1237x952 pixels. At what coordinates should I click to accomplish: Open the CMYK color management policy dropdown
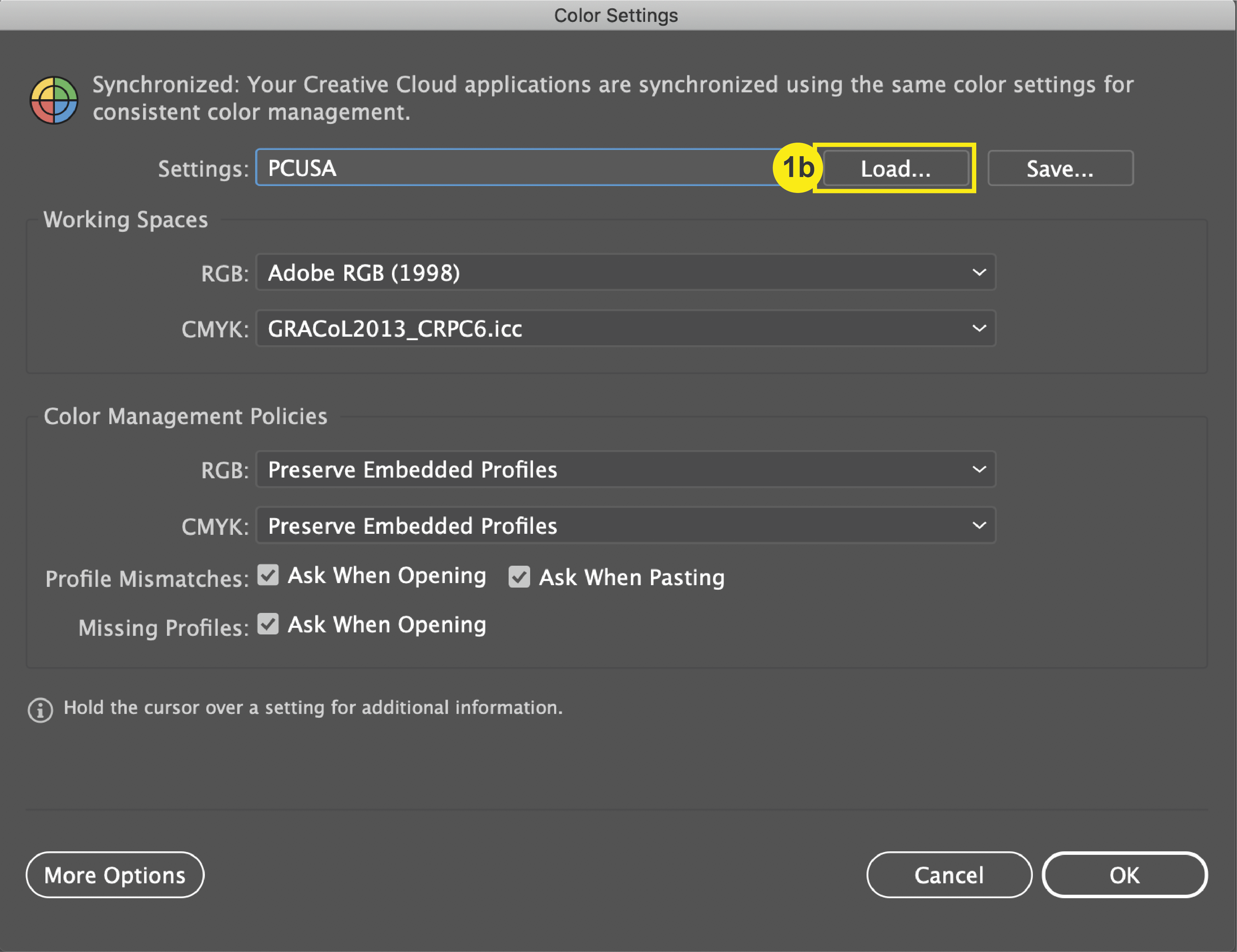(626, 525)
